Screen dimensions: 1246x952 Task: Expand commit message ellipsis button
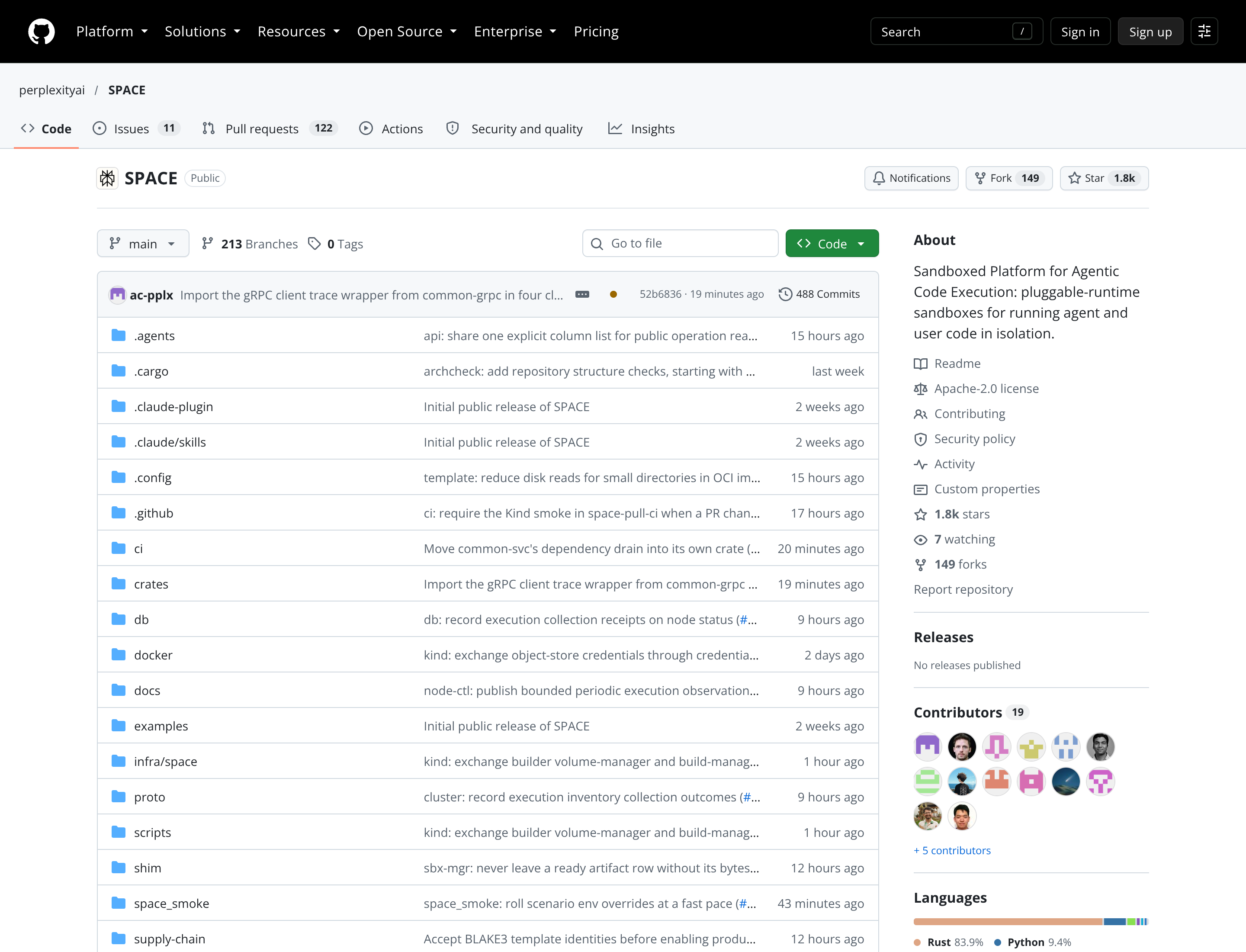click(582, 295)
